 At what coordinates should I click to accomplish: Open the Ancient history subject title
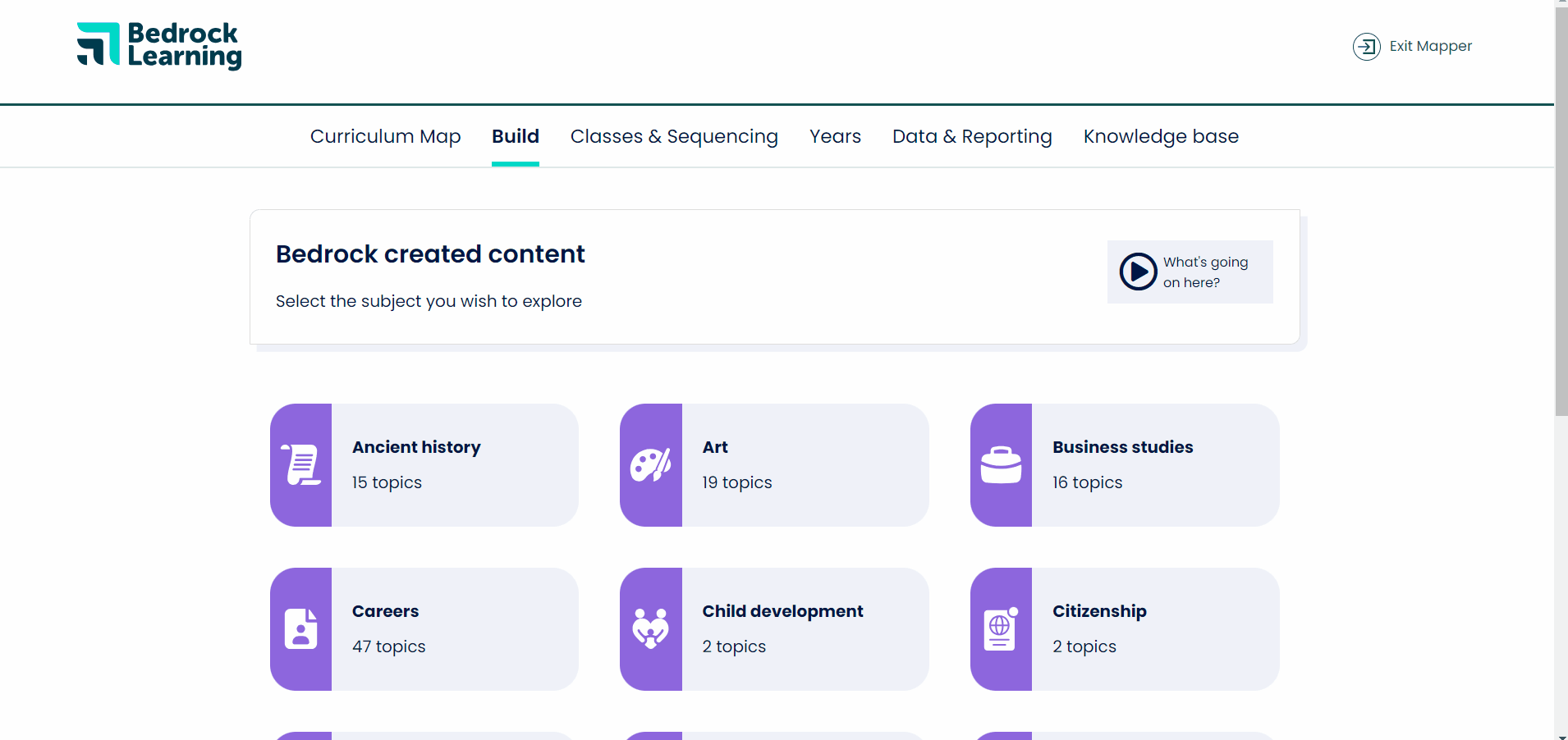tap(416, 447)
